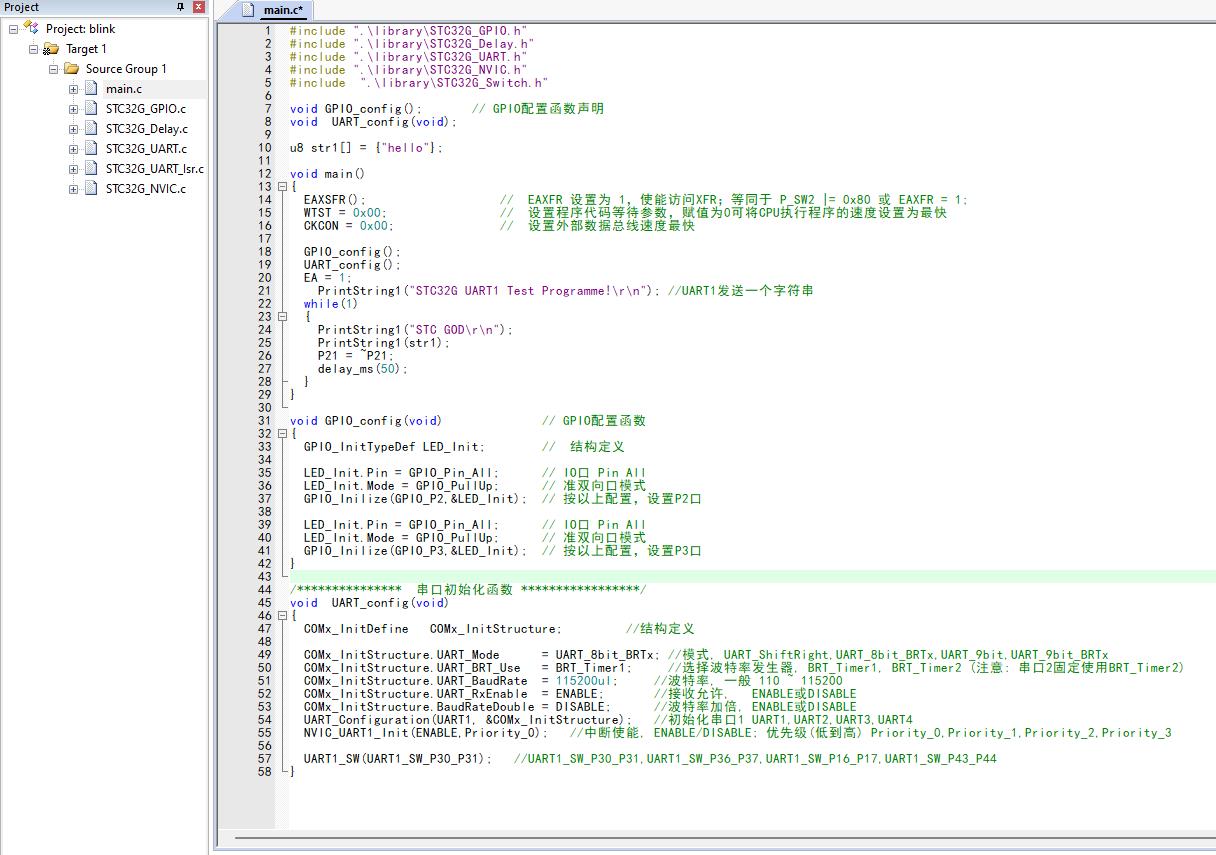The height and width of the screenshot is (855, 1216).
Task: Click the P21 = ~P21; statement
Action: 356,356
